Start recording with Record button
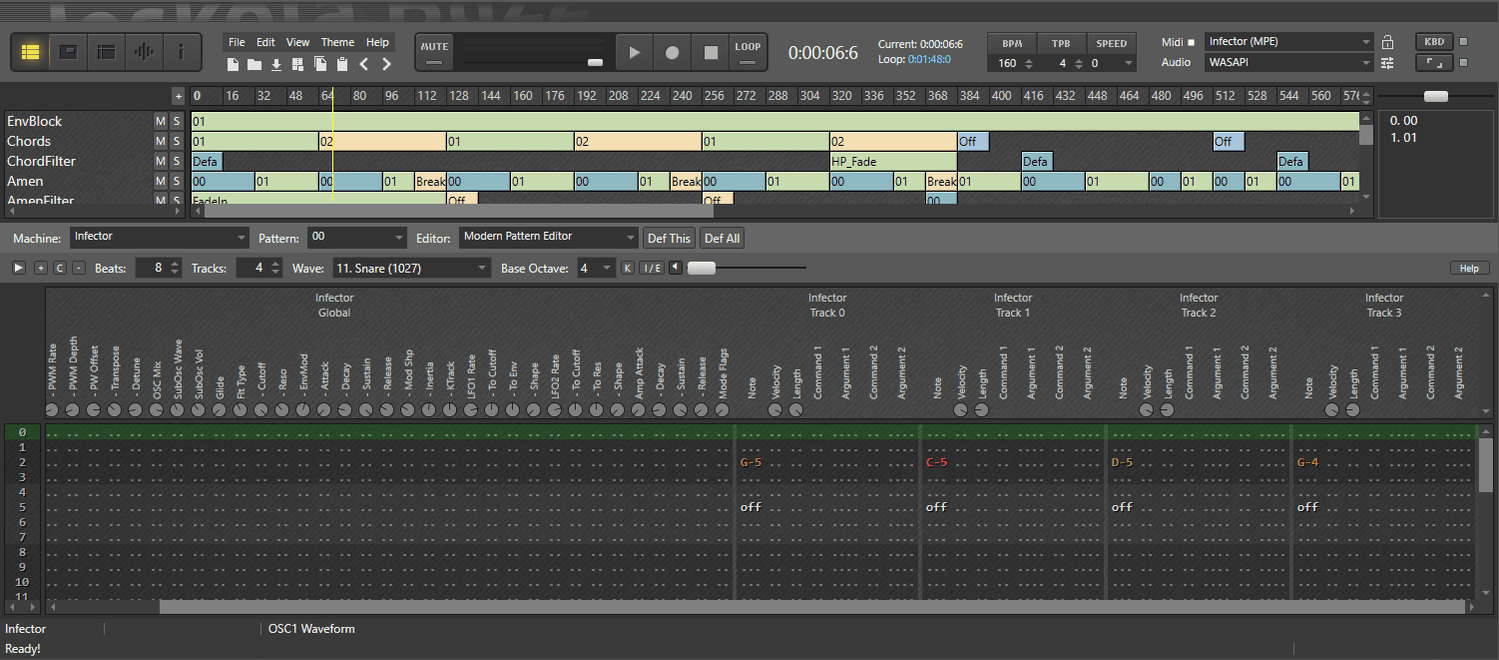 tap(672, 52)
